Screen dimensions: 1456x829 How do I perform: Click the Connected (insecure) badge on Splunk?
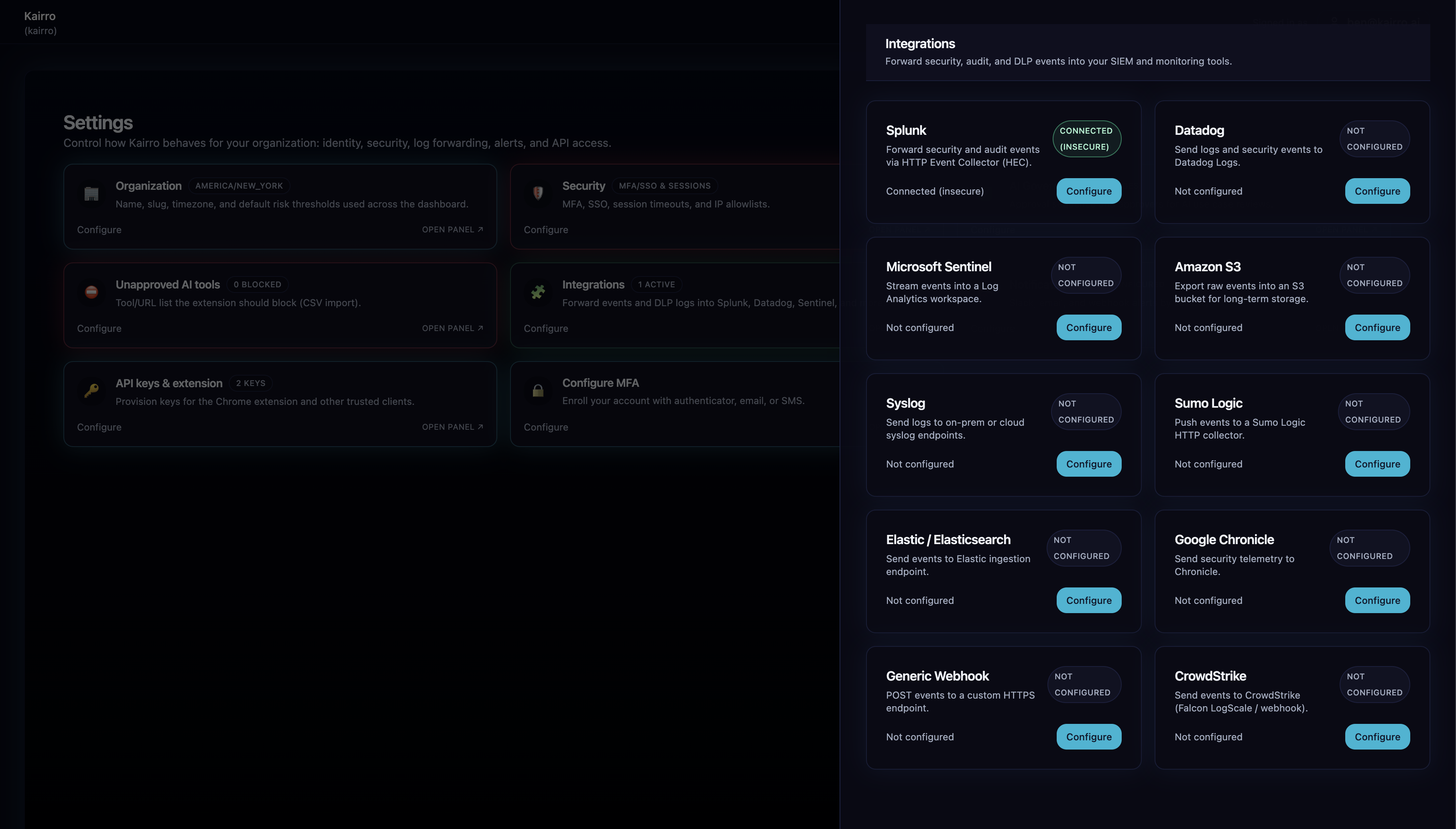[1086, 138]
